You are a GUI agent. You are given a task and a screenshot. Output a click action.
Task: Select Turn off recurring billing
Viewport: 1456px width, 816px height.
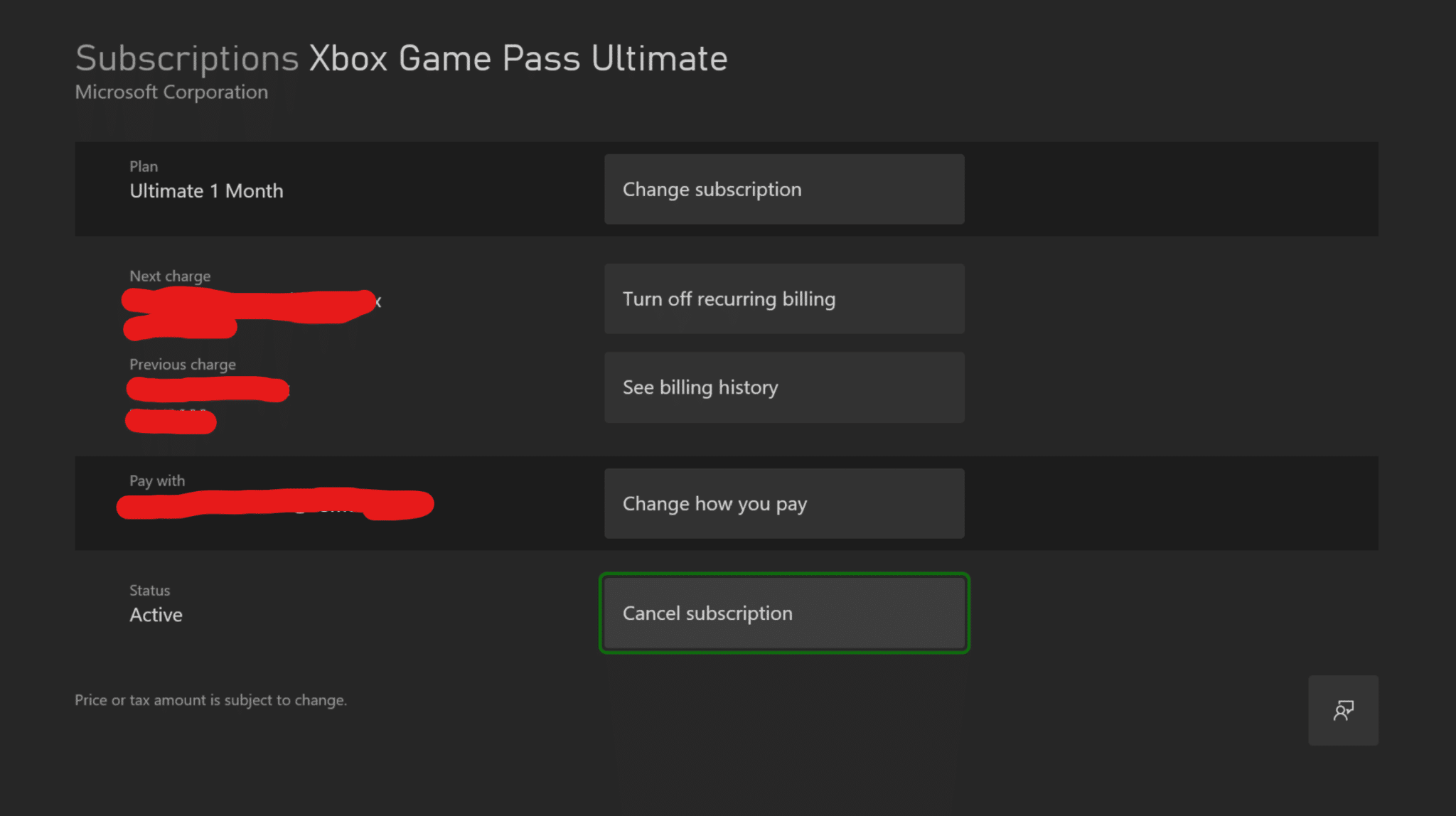coord(783,299)
